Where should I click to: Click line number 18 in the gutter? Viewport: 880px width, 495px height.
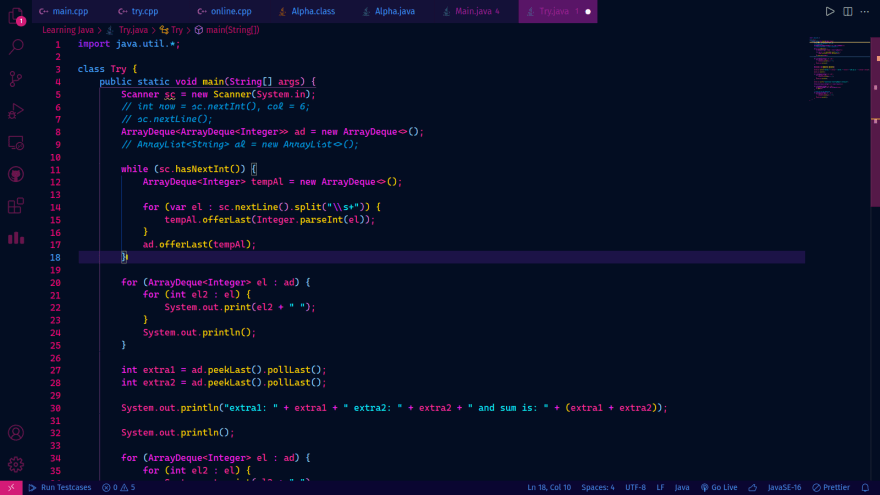[x=55, y=258]
